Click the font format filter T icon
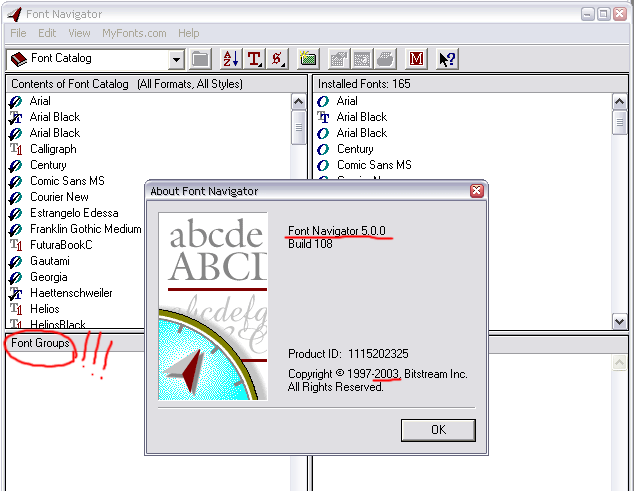 click(x=255, y=59)
